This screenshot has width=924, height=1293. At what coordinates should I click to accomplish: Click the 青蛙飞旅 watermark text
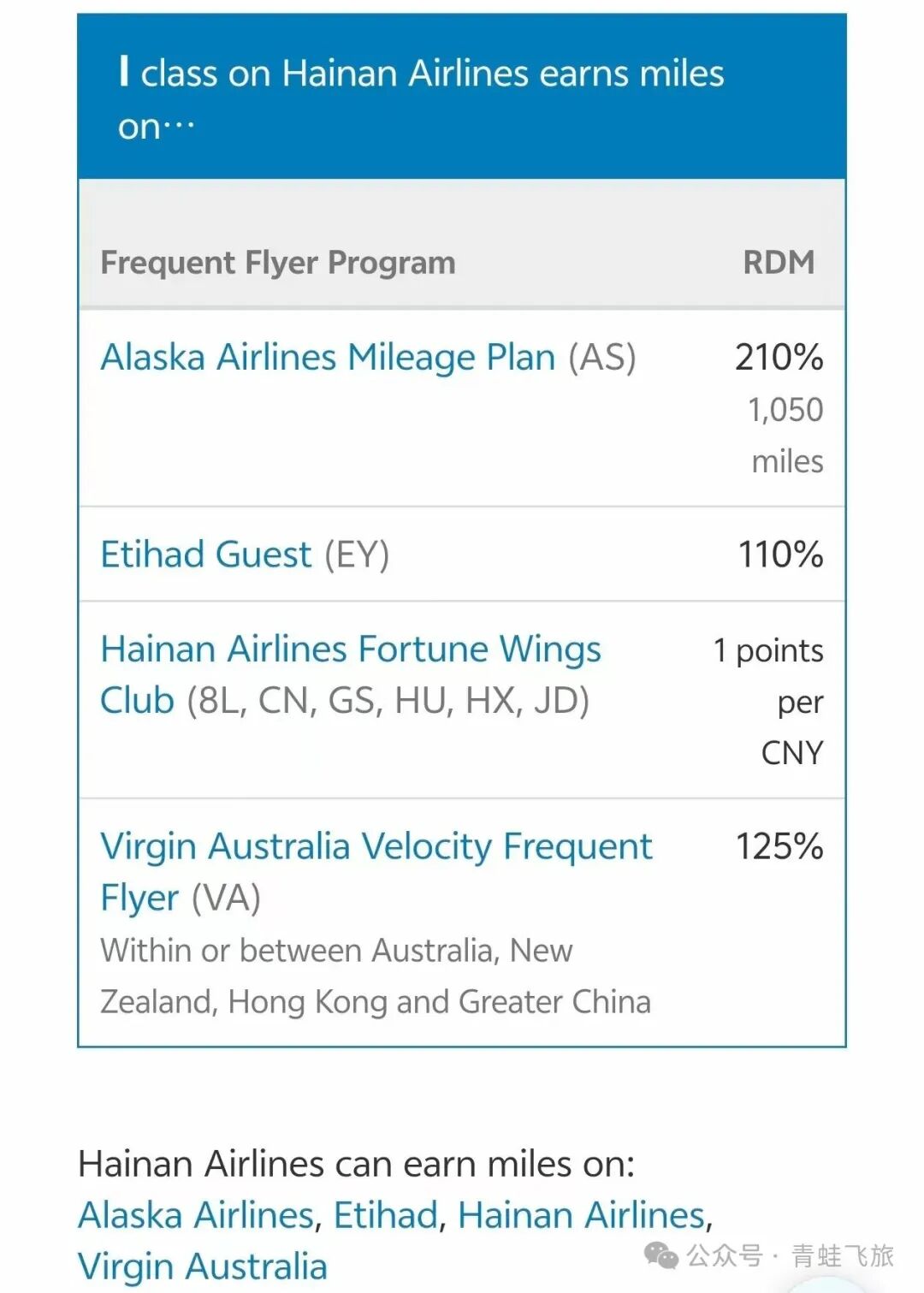842,1255
